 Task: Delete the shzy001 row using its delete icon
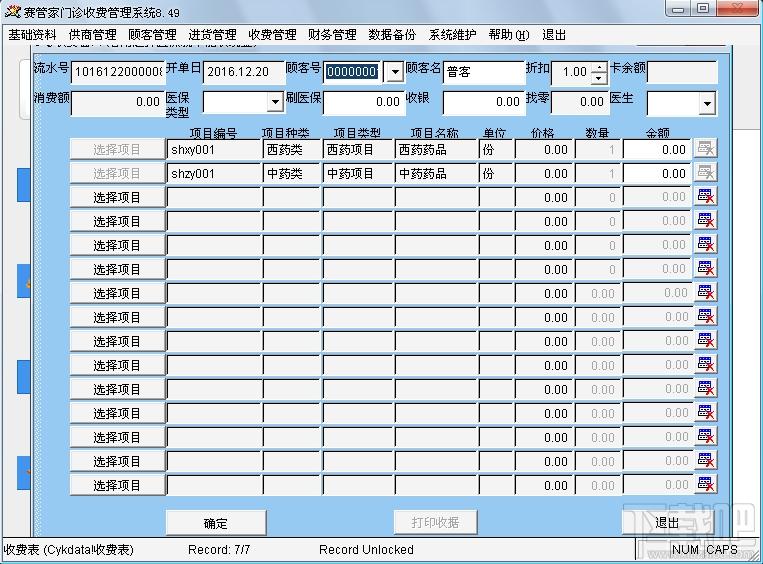[x=705, y=173]
